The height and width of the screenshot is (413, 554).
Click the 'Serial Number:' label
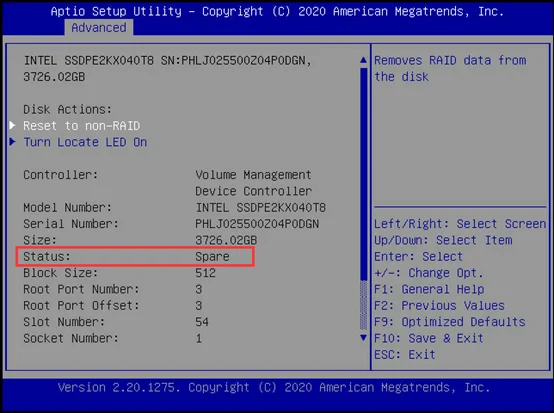(x=71, y=224)
